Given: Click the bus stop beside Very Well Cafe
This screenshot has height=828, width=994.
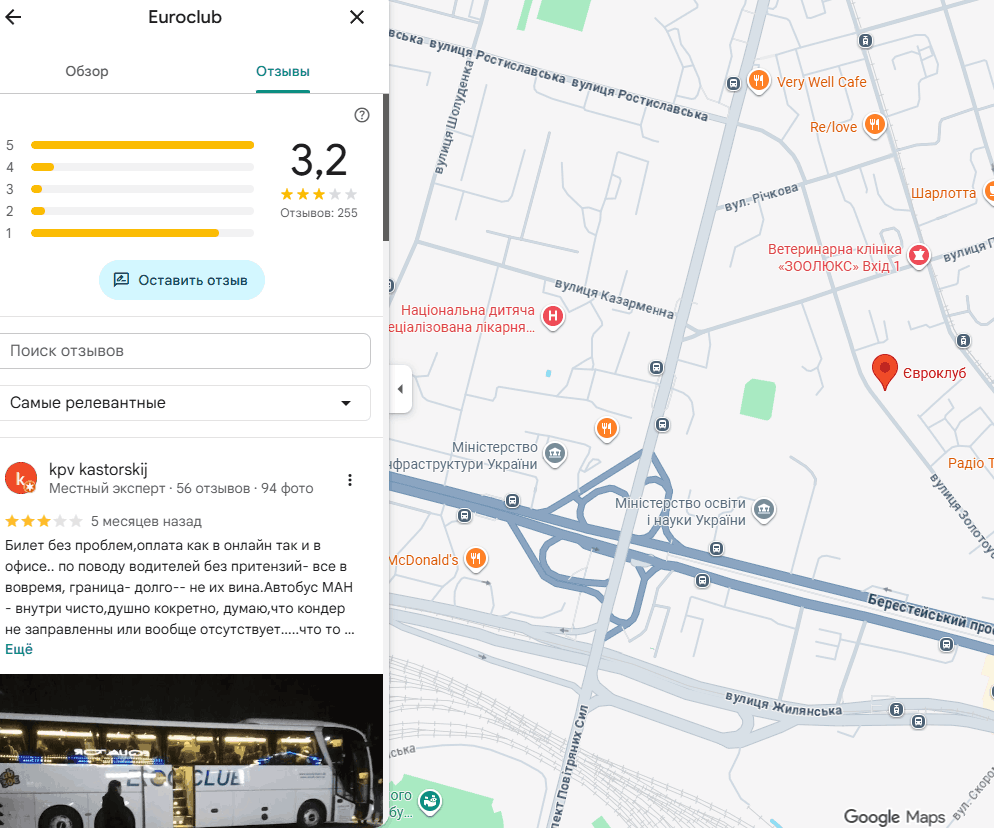Looking at the screenshot, I should (733, 84).
